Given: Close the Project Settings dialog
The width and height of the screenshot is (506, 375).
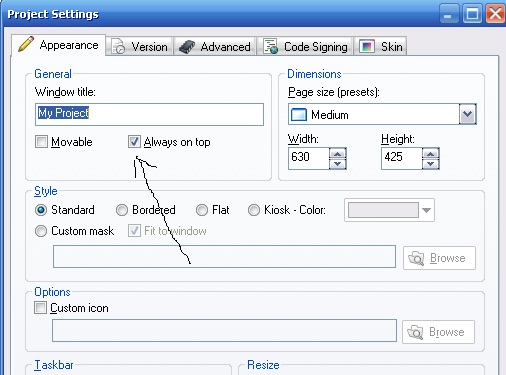Looking at the screenshot, I should (495, 14).
